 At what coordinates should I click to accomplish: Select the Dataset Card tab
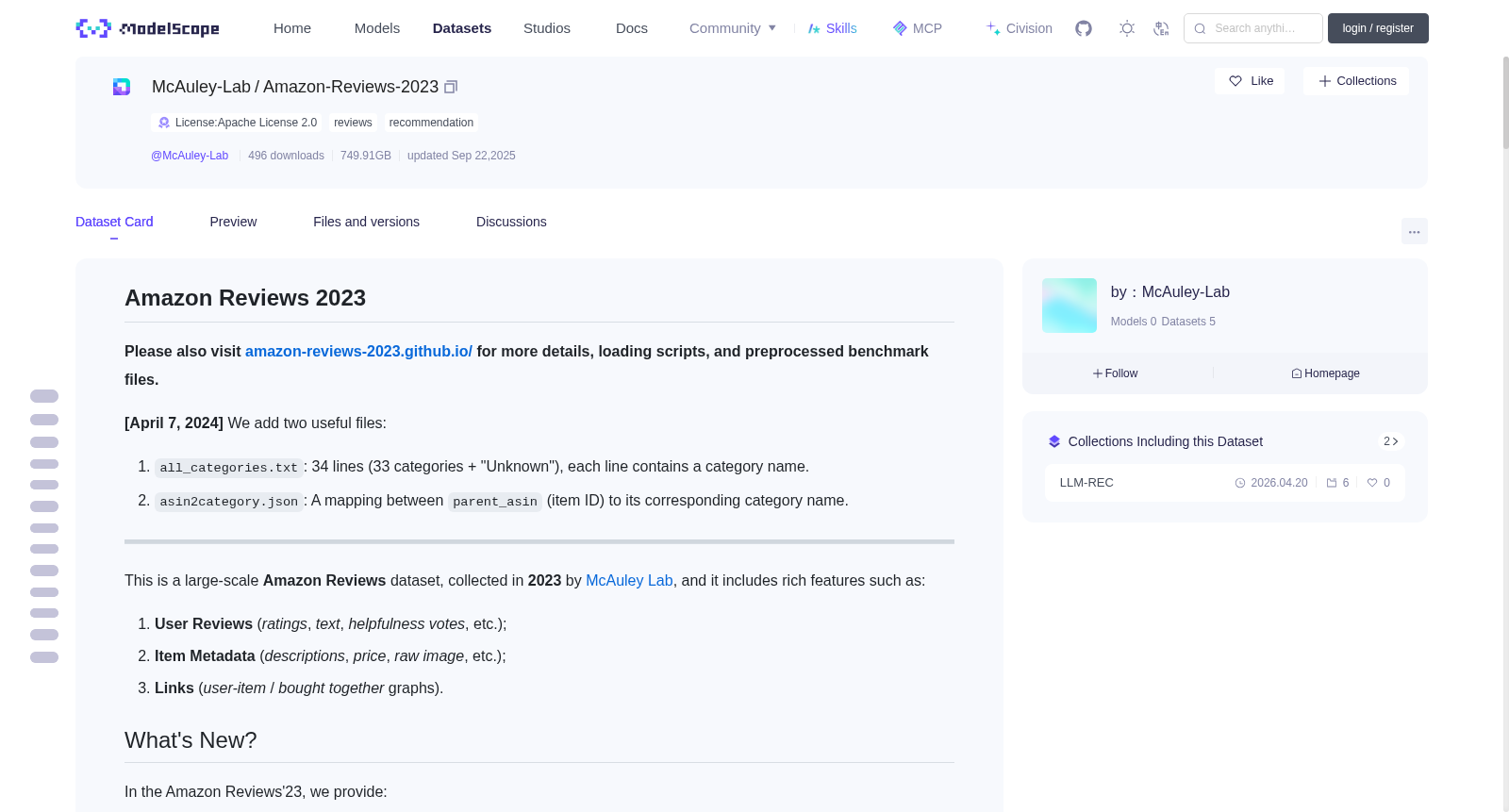(114, 222)
